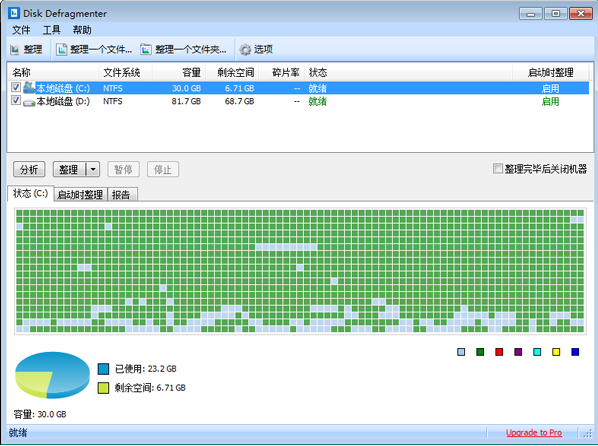Select the 本地磁盘 (D:) row name
The height and width of the screenshot is (446, 598).
[63, 101]
